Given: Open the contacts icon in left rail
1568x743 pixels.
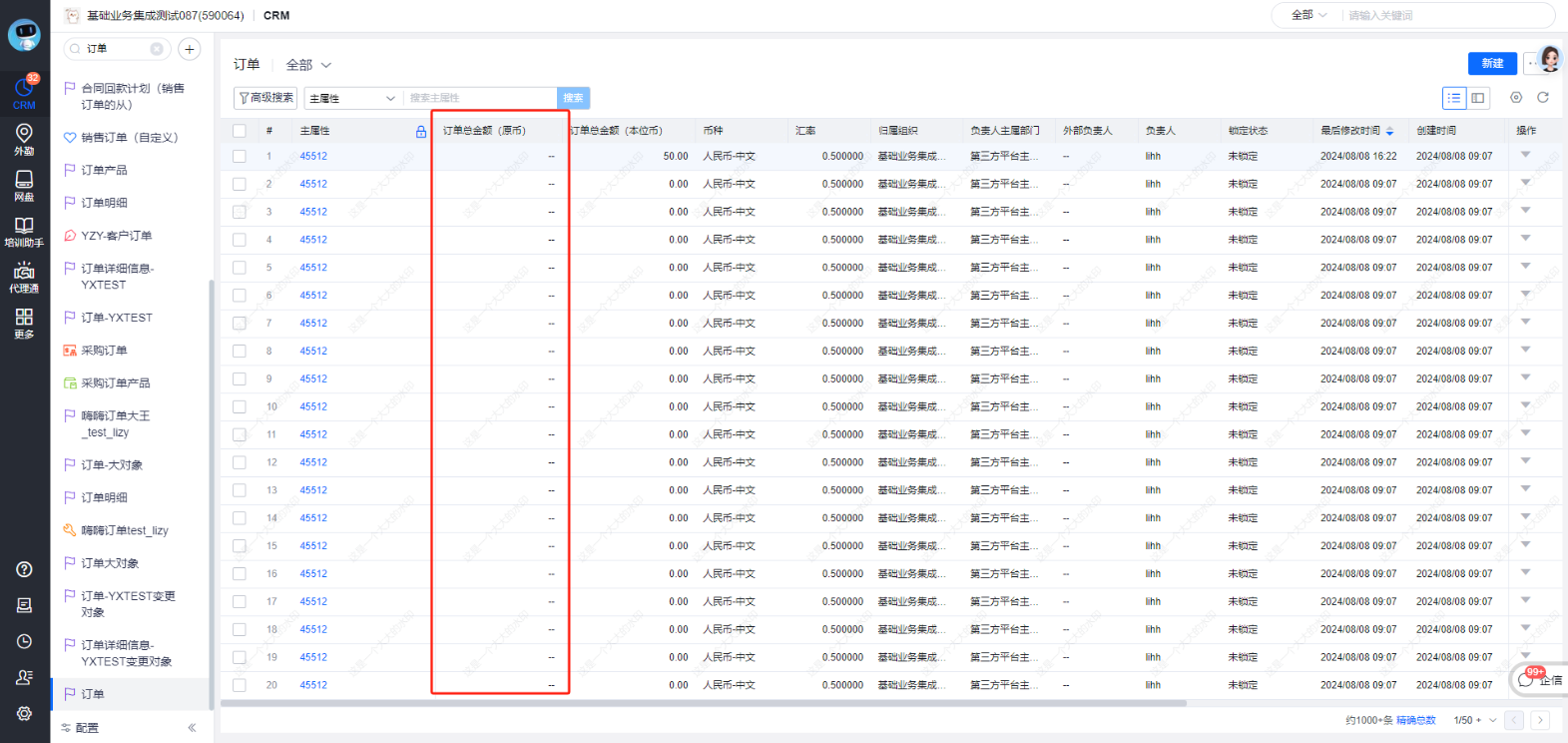Looking at the screenshot, I should point(24,677).
